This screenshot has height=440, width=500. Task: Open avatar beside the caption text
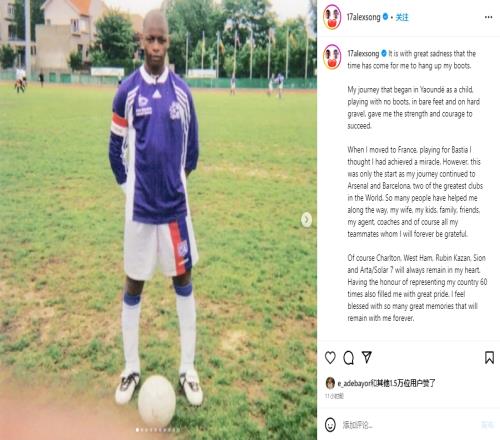pos(332,57)
